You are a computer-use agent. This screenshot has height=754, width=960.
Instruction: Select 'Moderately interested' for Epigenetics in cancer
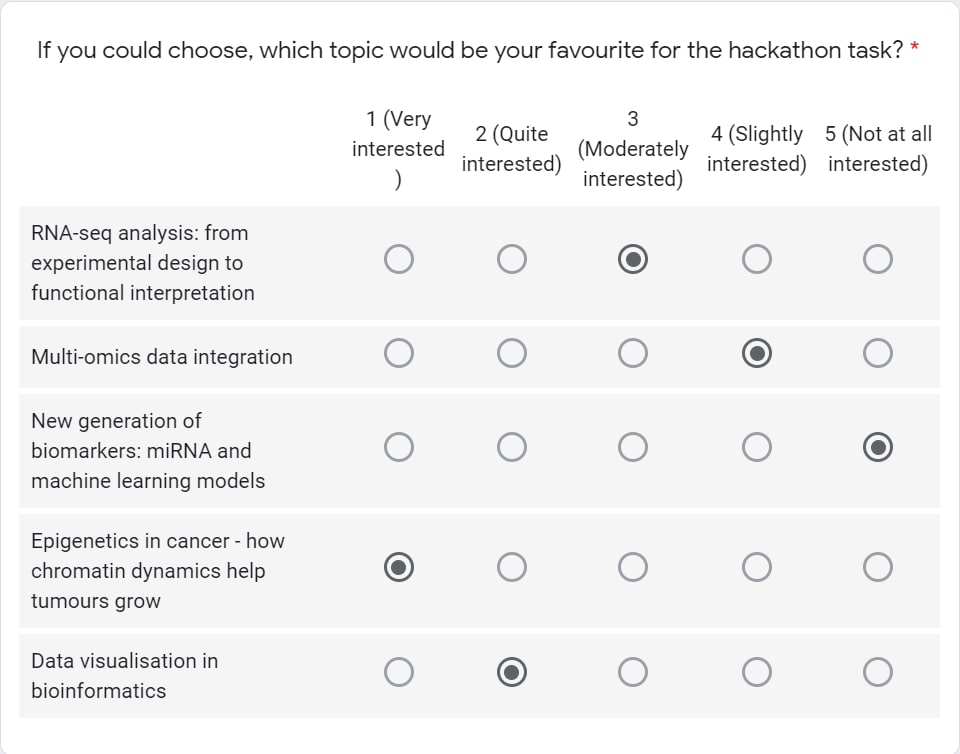pos(633,567)
